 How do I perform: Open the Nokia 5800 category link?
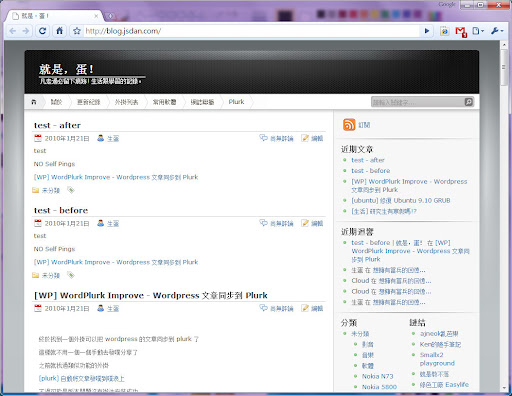[379, 387]
